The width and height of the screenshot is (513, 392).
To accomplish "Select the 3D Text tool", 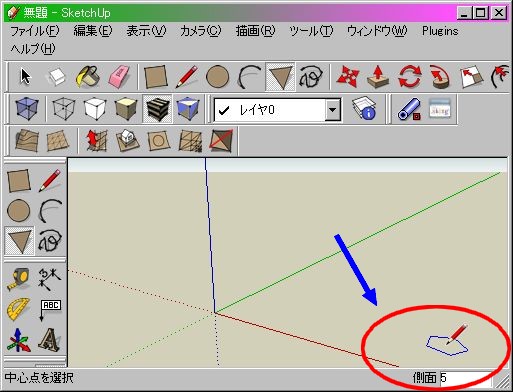I will (x=49, y=340).
